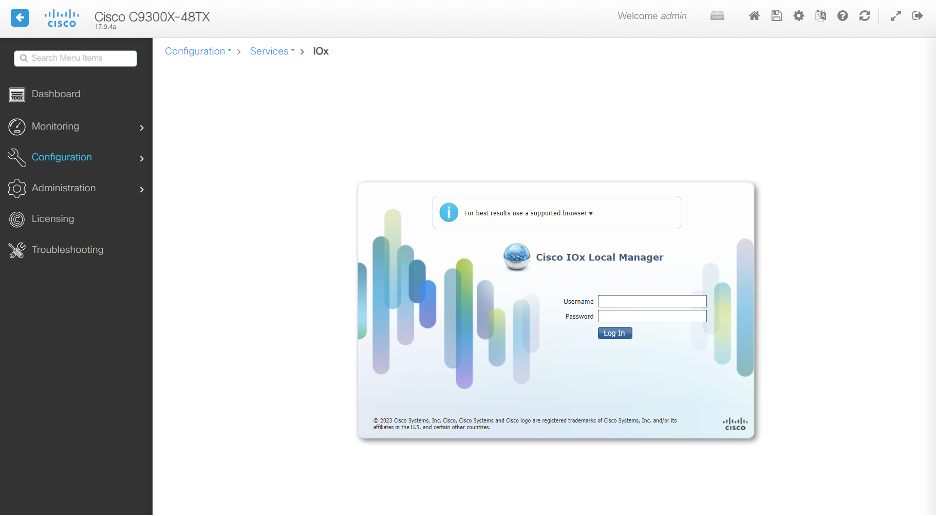Click the IOx Local Manager globe icon

(x=516, y=257)
